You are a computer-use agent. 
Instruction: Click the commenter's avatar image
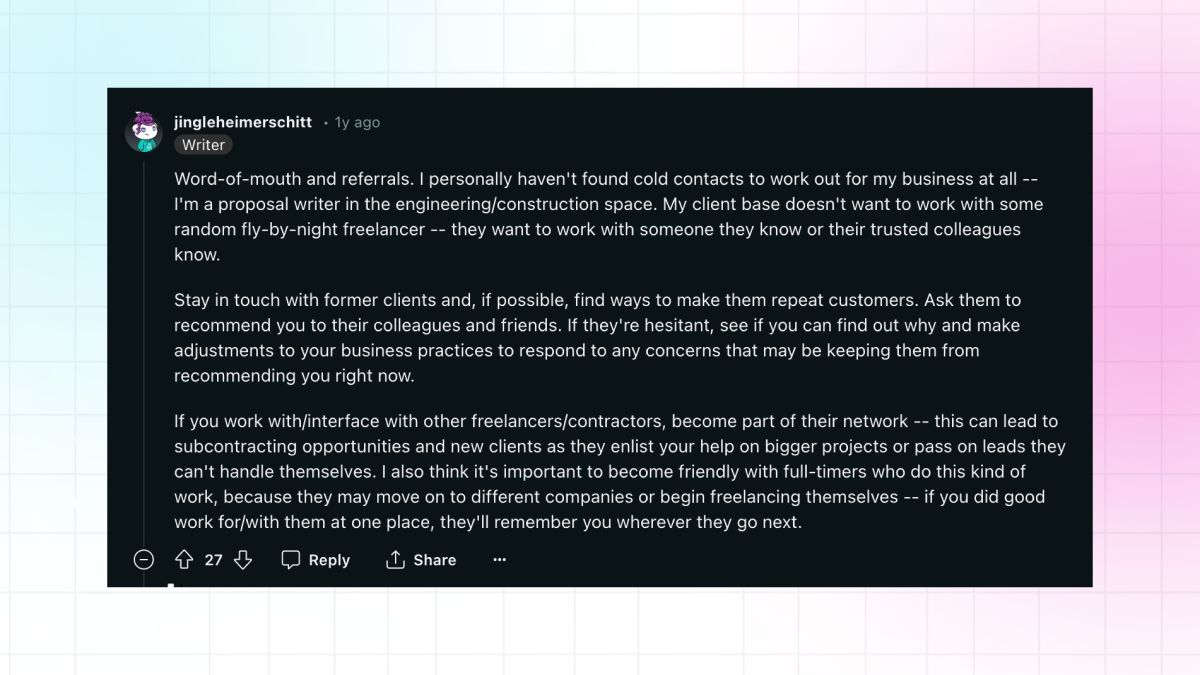pyautogui.click(x=144, y=132)
